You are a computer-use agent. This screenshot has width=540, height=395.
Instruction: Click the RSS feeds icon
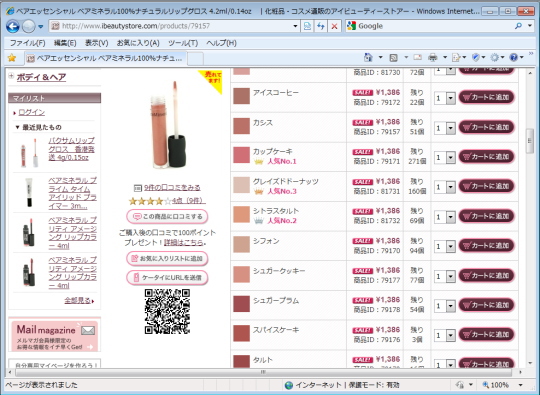point(393,58)
